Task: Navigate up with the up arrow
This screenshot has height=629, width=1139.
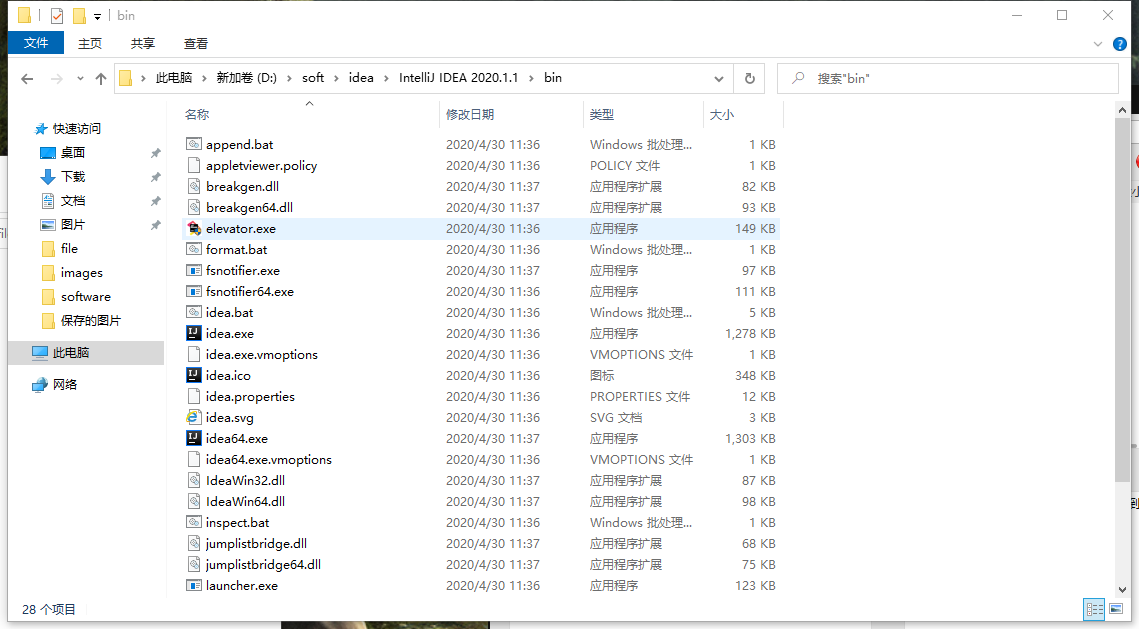Action: [x=101, y=78]
